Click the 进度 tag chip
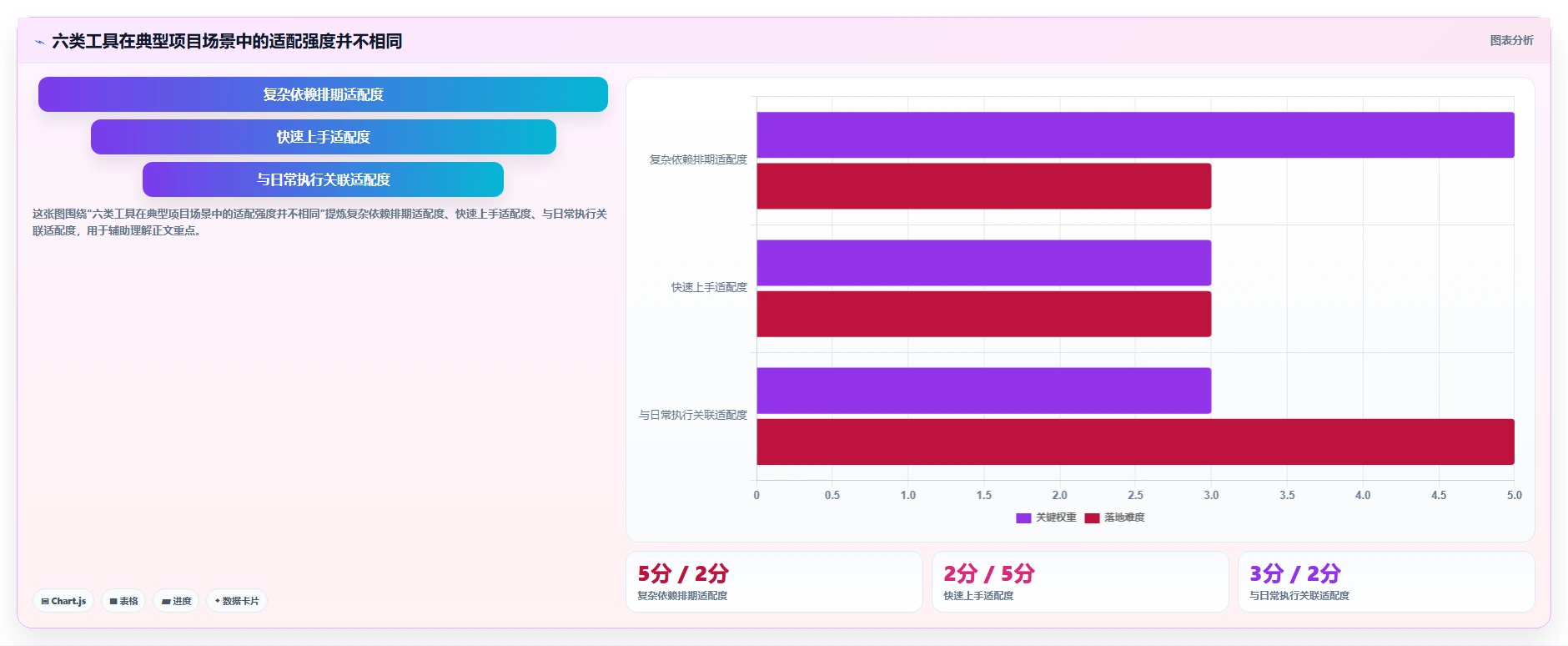 click(x=176, y=601)
